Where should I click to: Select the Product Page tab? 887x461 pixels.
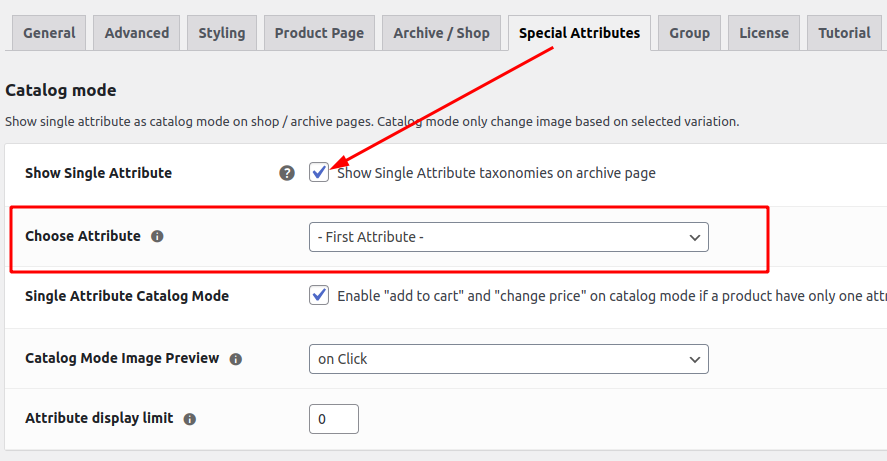coord(319,33)
